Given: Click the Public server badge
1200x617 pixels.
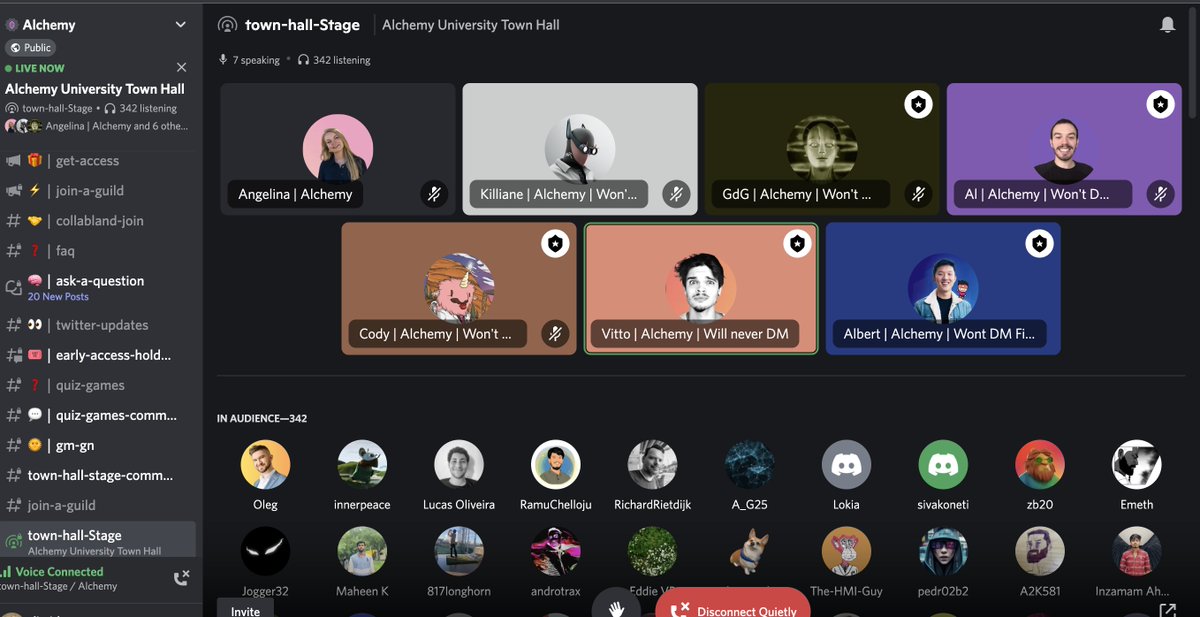Looking at the screenshot, I should pyautogui.click(x=30, y=48).
